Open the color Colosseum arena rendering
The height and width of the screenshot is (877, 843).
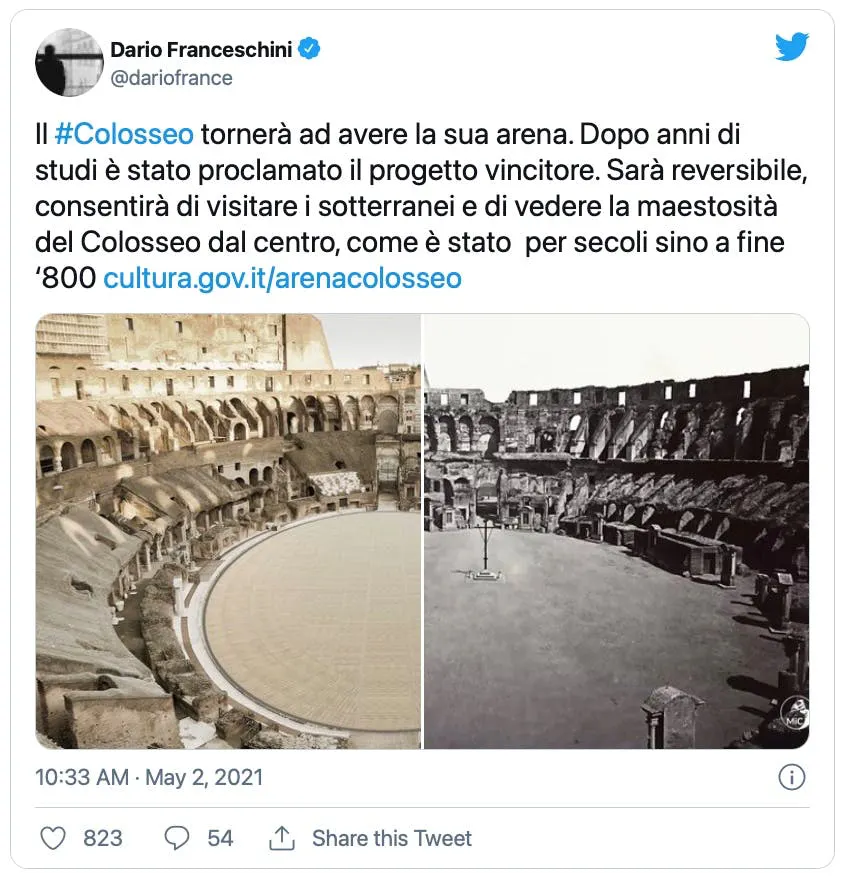point(228,531)
